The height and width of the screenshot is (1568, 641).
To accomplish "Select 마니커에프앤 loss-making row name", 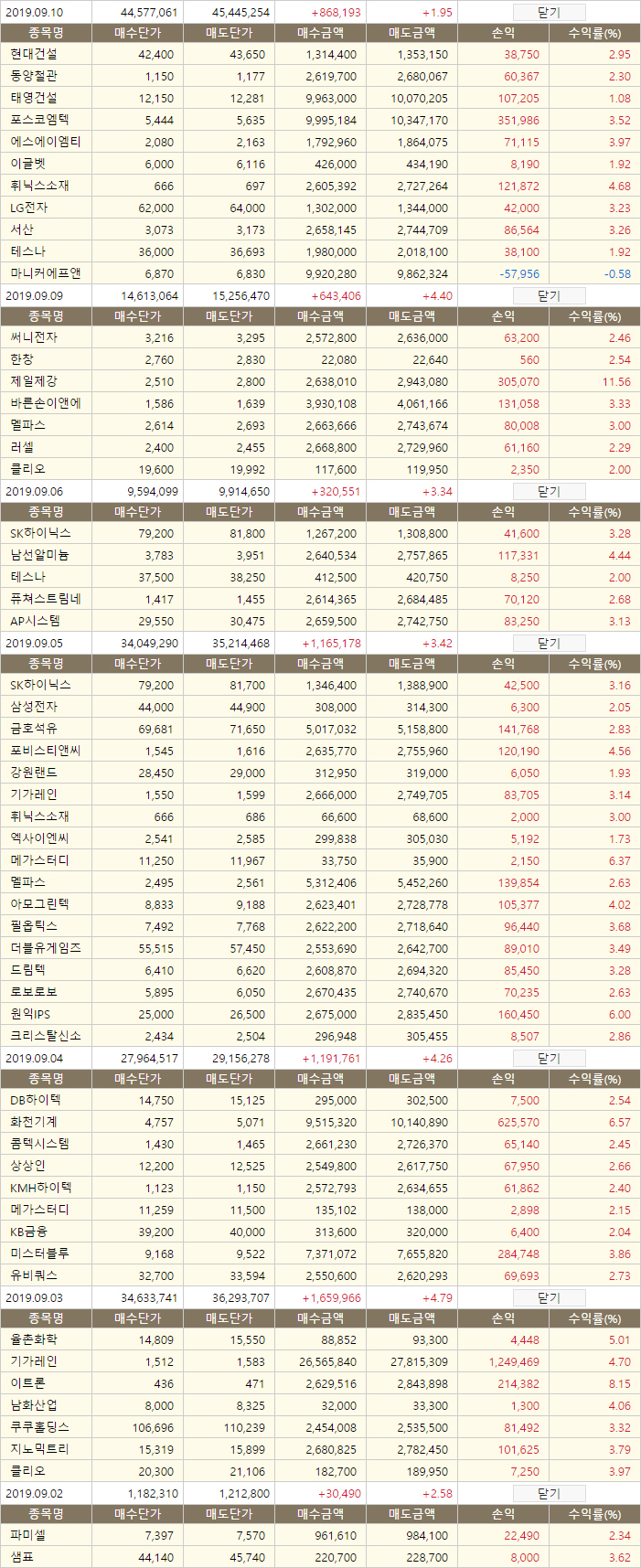I will coord(46,273).
